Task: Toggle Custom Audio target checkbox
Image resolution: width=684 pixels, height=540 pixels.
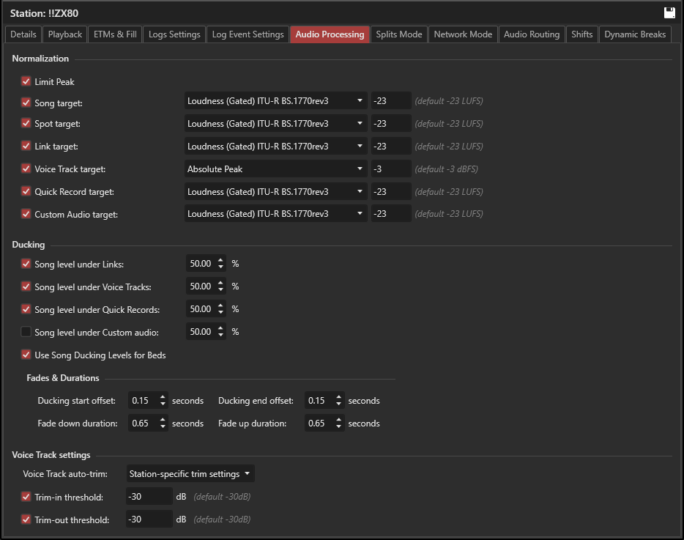Action: point(26,214)
